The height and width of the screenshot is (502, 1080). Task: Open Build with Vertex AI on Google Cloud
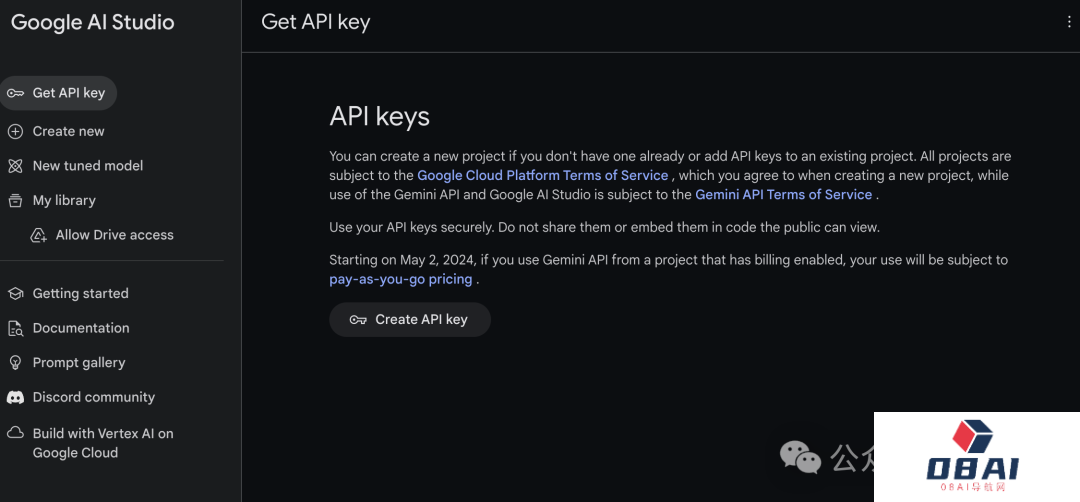pos(103,443)
